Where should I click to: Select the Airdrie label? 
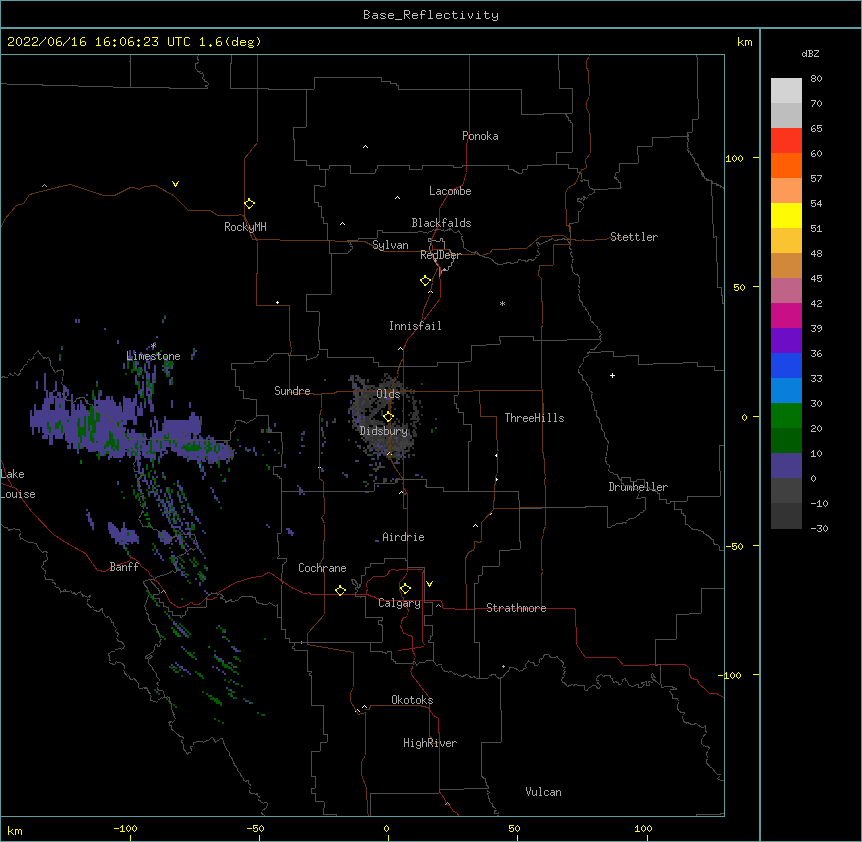point(403,537)
